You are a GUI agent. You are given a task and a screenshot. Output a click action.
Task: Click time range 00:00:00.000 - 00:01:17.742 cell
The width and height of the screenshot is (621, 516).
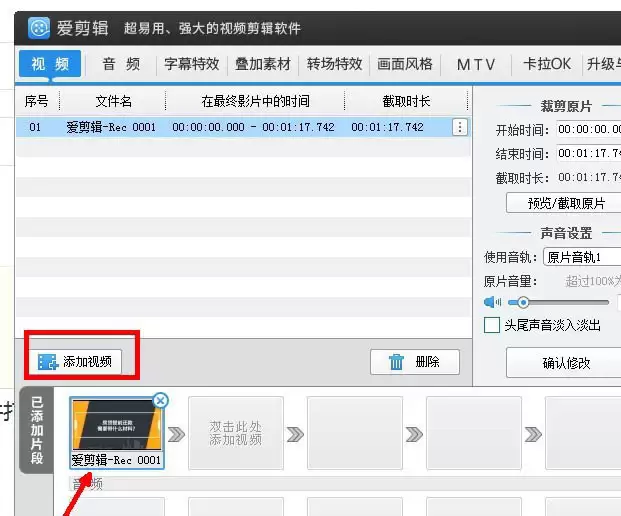point(253,127)
